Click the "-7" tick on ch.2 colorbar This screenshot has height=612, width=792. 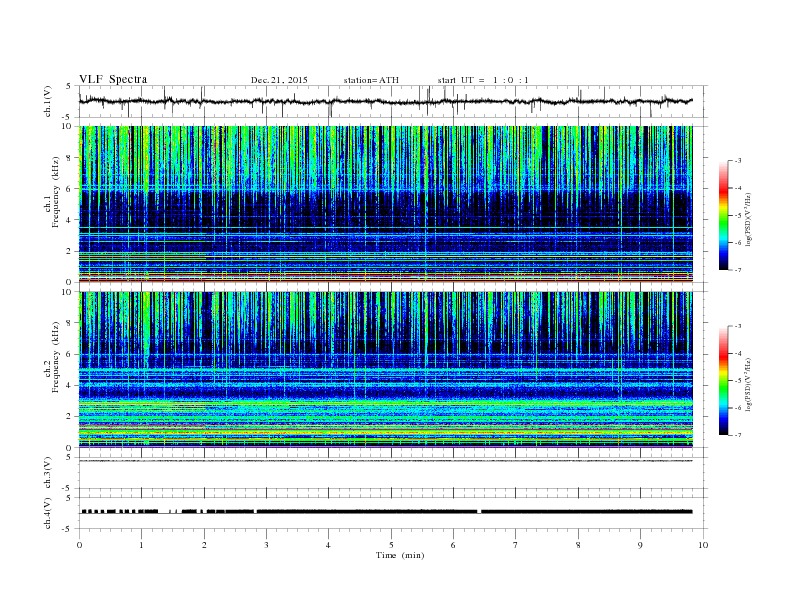pyautogui.click(x=738, y=435)
